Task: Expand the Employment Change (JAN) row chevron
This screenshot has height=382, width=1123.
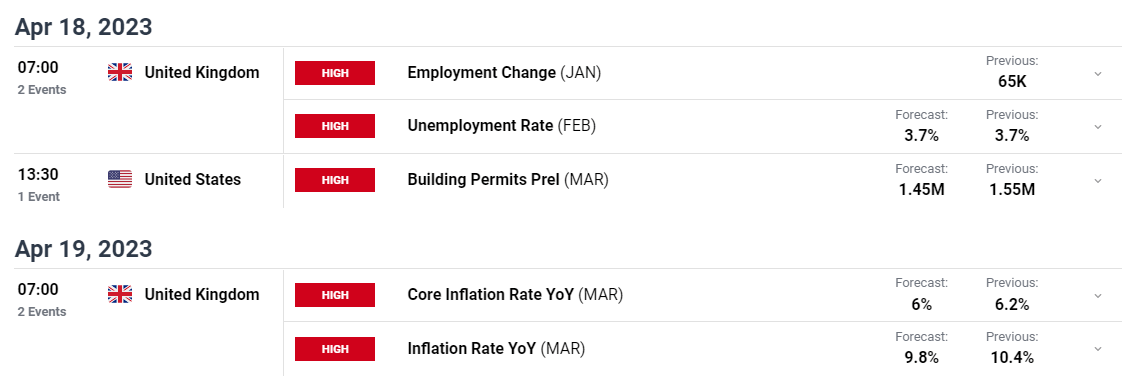Action: pos(1098,73)
